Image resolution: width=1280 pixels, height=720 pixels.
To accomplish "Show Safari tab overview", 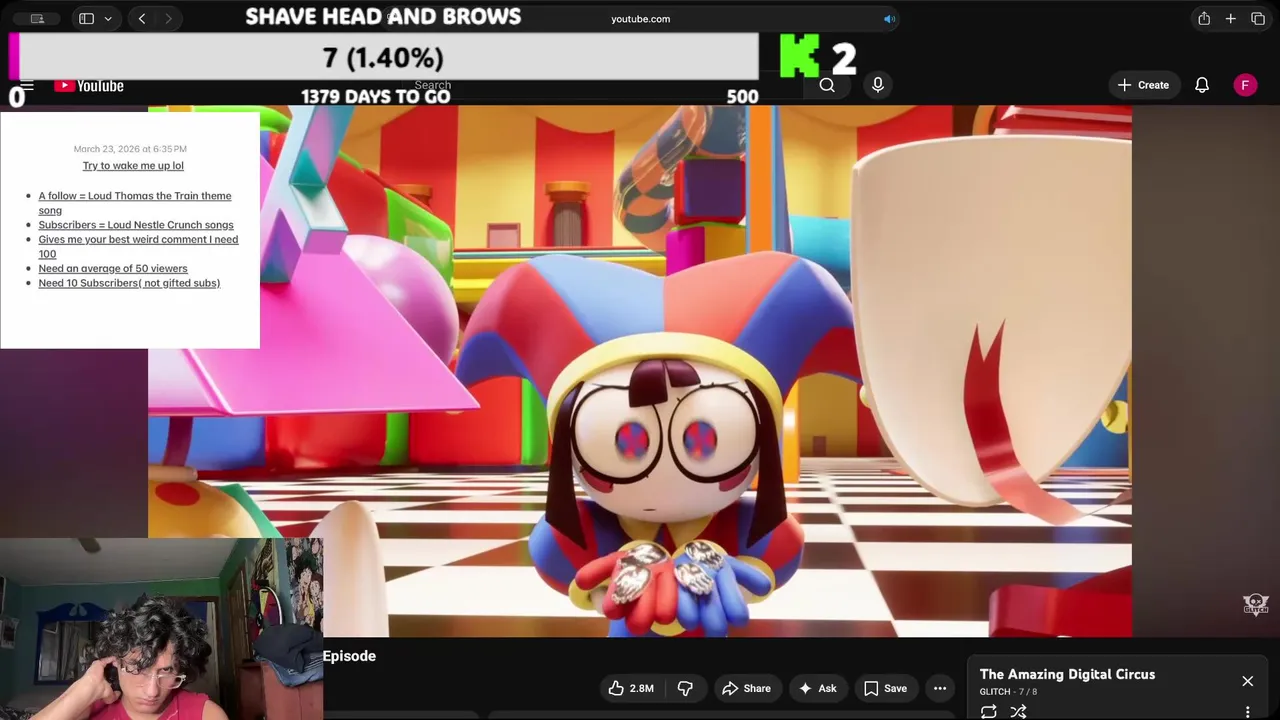I will [x=1258, y=19].
